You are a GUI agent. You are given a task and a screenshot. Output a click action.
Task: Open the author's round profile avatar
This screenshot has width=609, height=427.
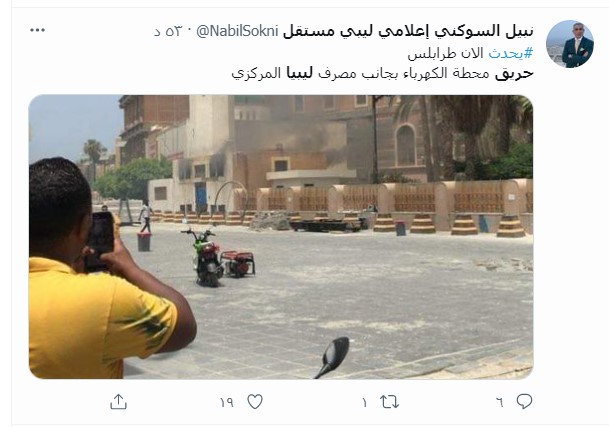pos(570,44)
